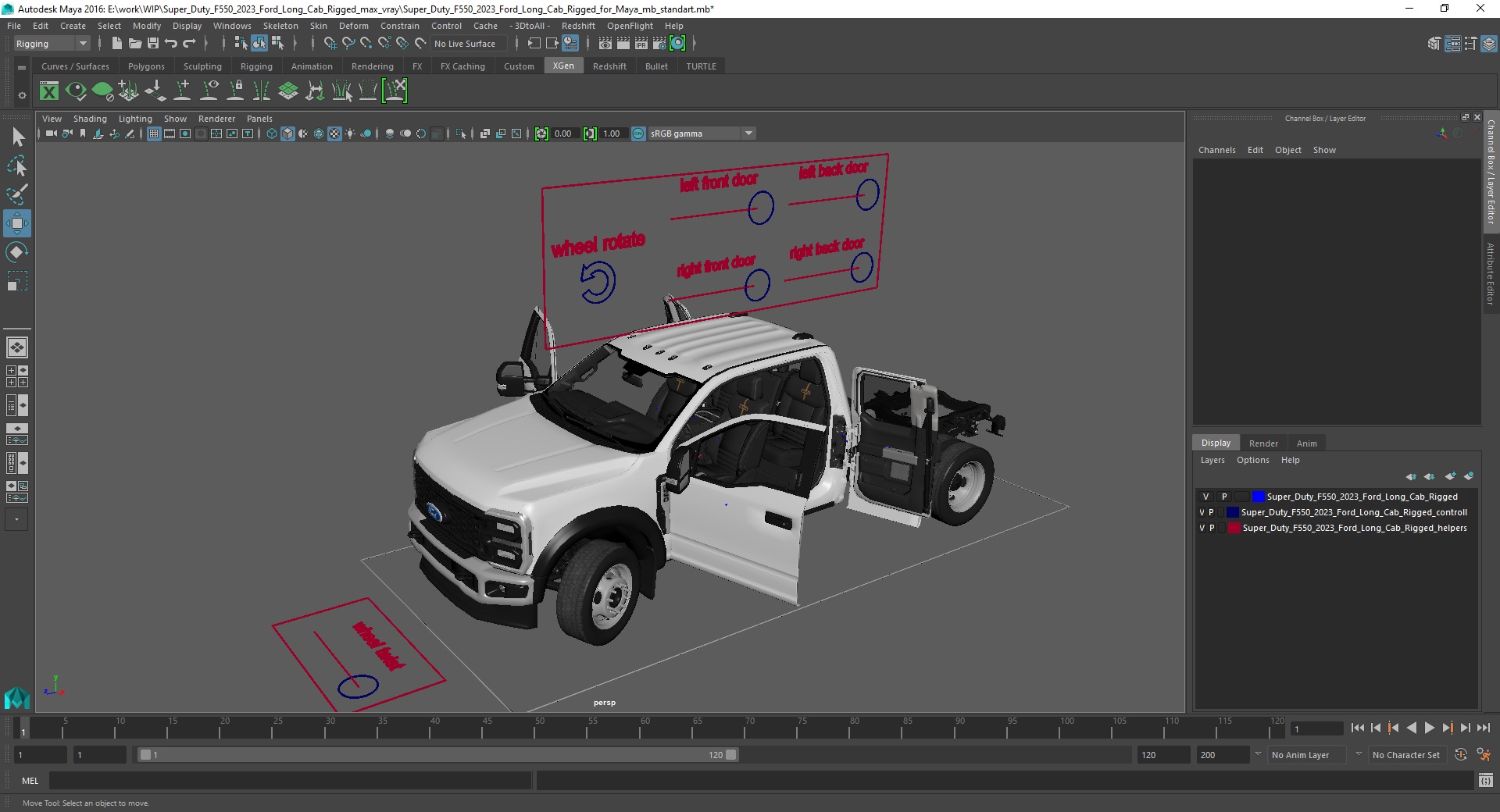Move selected layer down in Layer Editor
The width and height of the screenshot is (1500, 812).
[1430, 476]
